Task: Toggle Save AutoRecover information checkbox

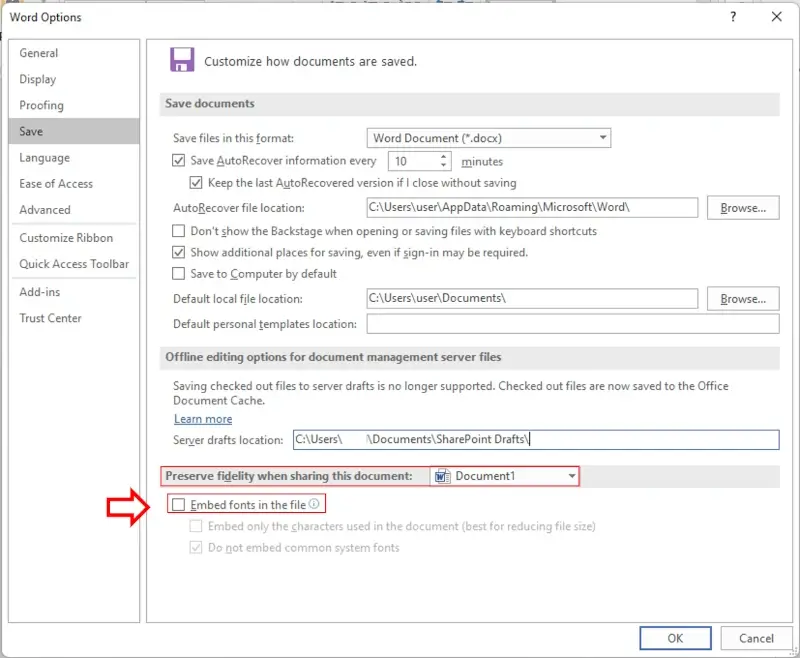Action: [x=178, y=161]
